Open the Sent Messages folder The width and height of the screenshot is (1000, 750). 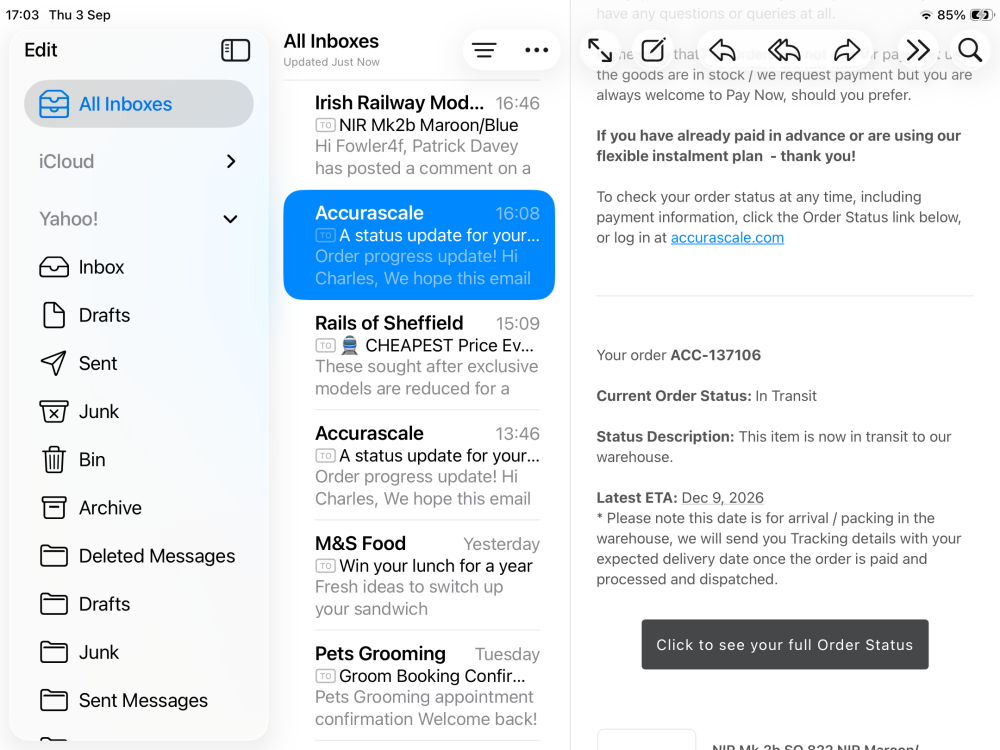[x=138, y=700]
